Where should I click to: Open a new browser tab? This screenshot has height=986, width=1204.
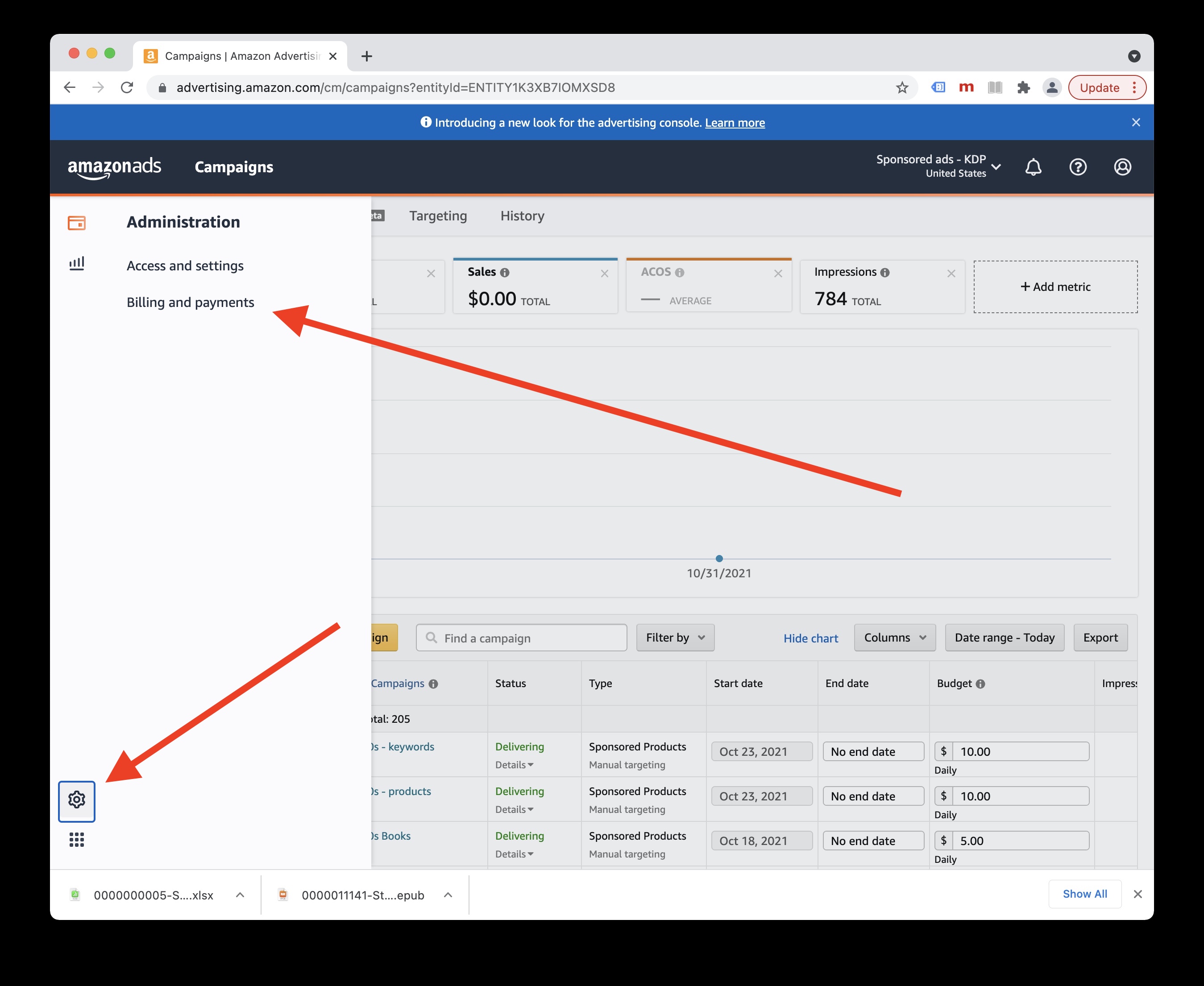[366, 56]
